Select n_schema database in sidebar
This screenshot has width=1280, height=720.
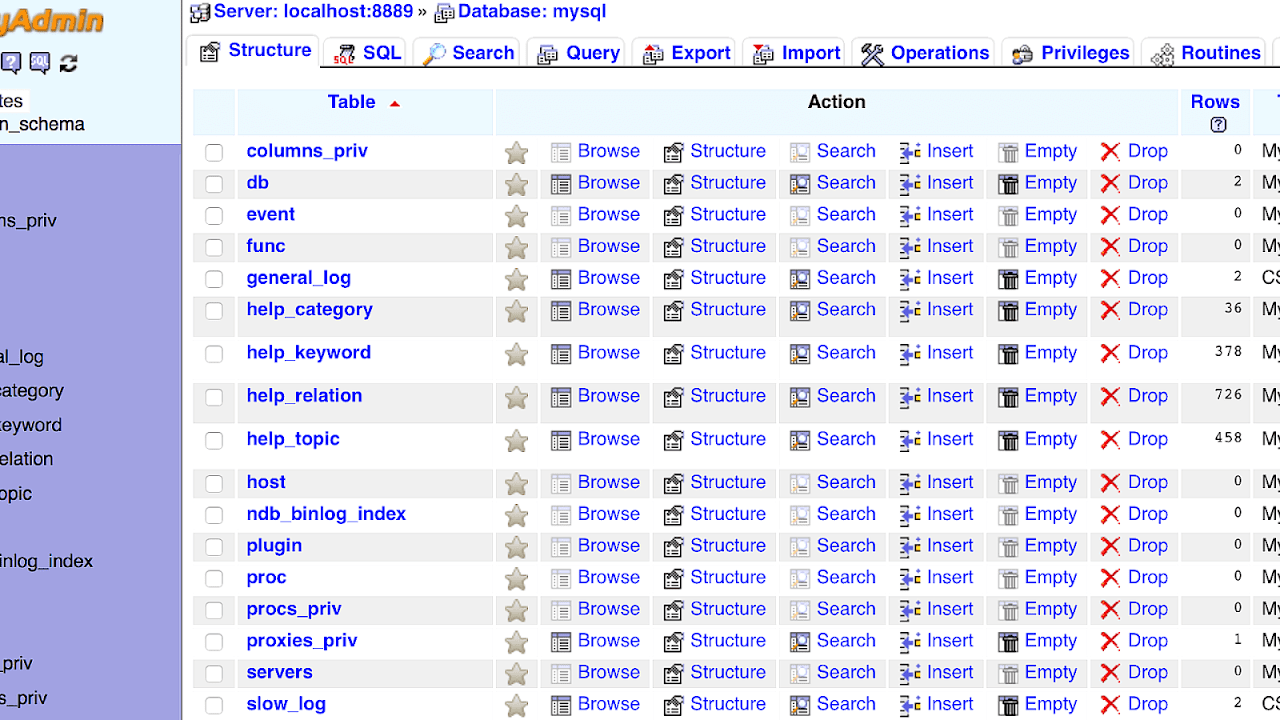tap(42, 125)
